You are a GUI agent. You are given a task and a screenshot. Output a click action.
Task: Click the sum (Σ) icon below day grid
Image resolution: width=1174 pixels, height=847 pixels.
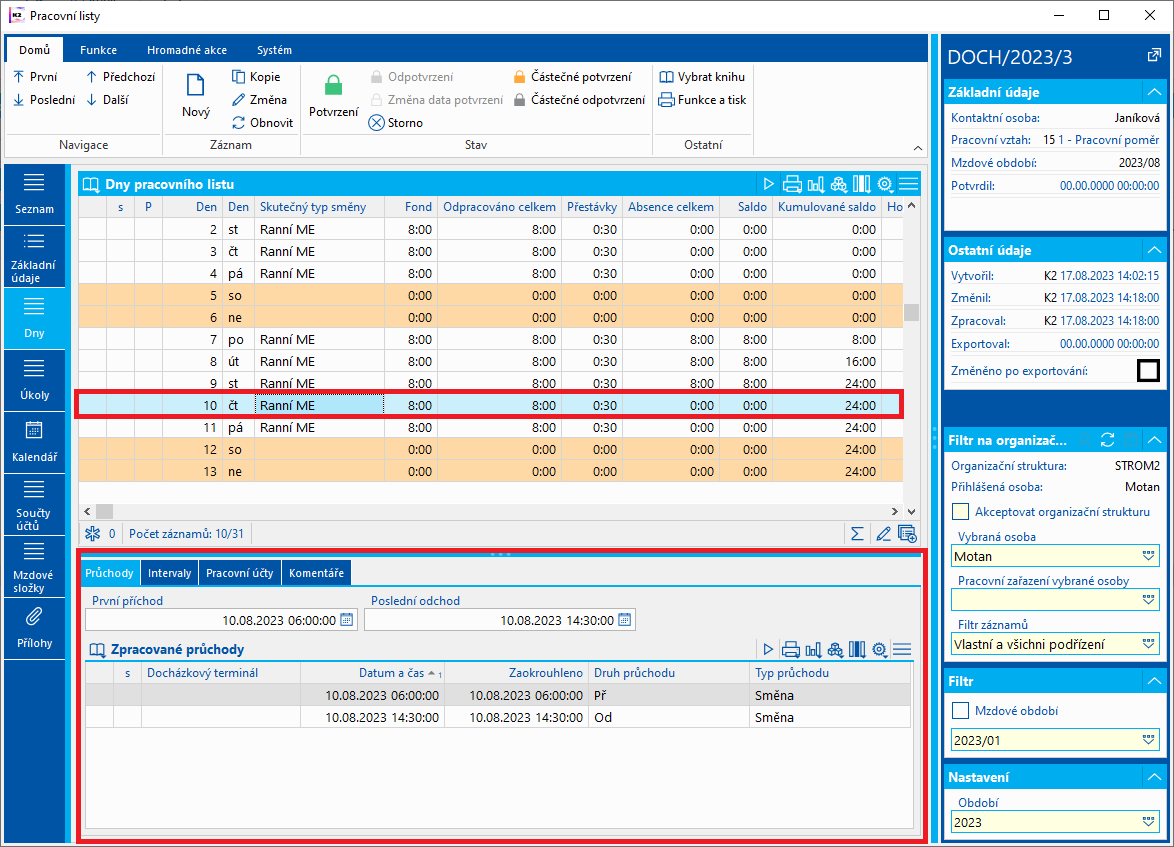click(x=857, y=533)
